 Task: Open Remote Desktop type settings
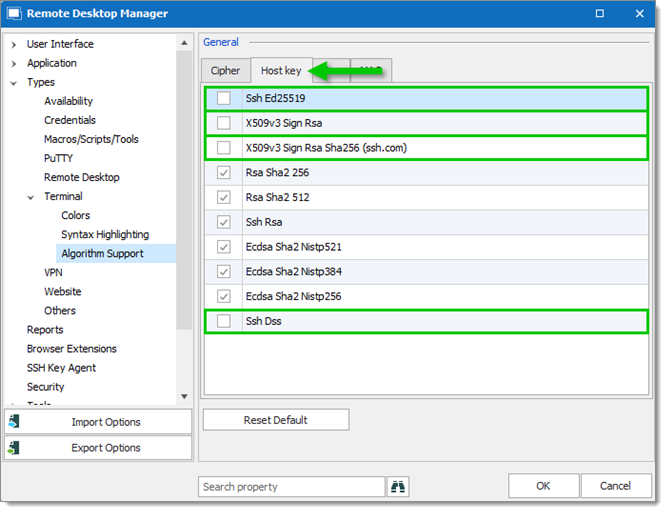82,177
